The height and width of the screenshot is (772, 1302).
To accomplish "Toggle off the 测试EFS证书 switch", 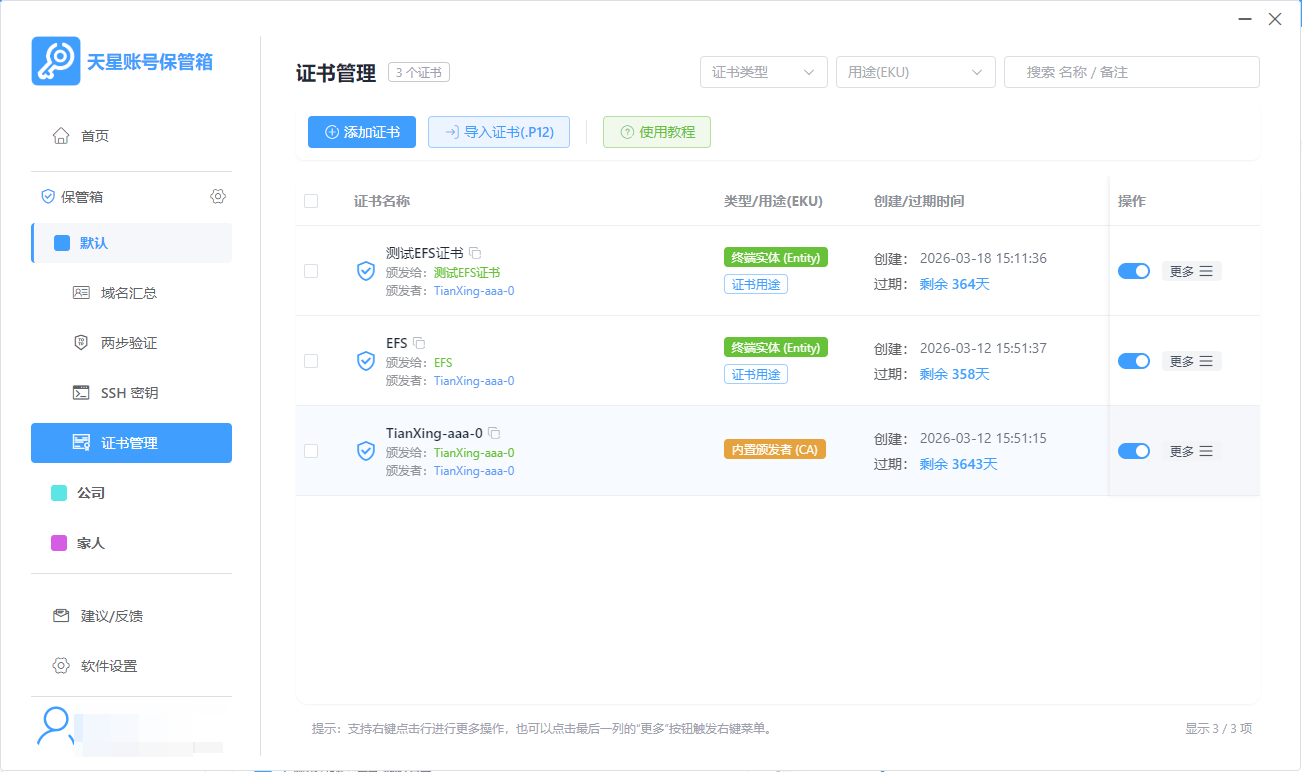I will (1134, 270).
